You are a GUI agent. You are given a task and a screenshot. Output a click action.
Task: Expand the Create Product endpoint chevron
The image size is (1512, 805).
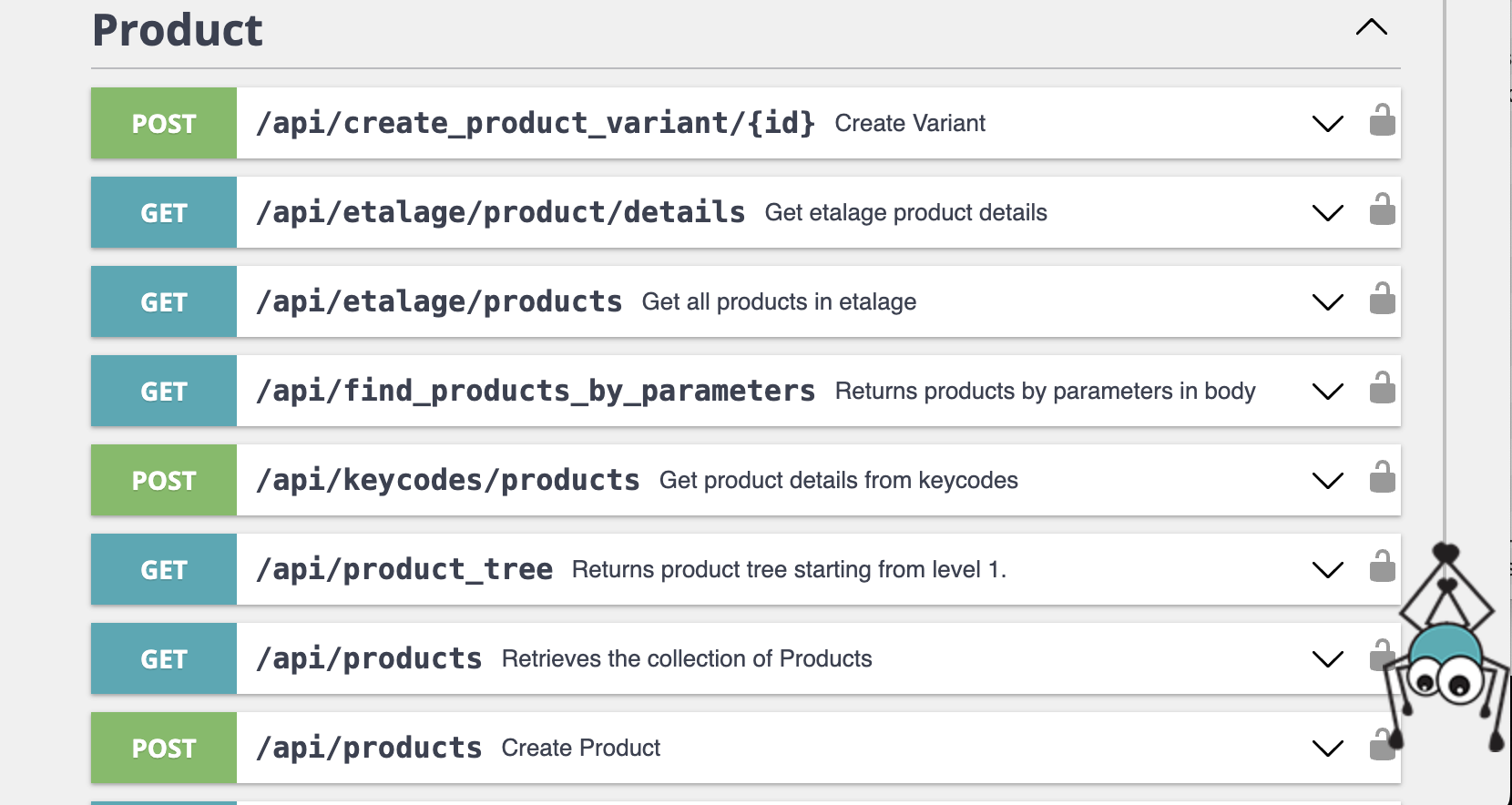coord(1327,749)
